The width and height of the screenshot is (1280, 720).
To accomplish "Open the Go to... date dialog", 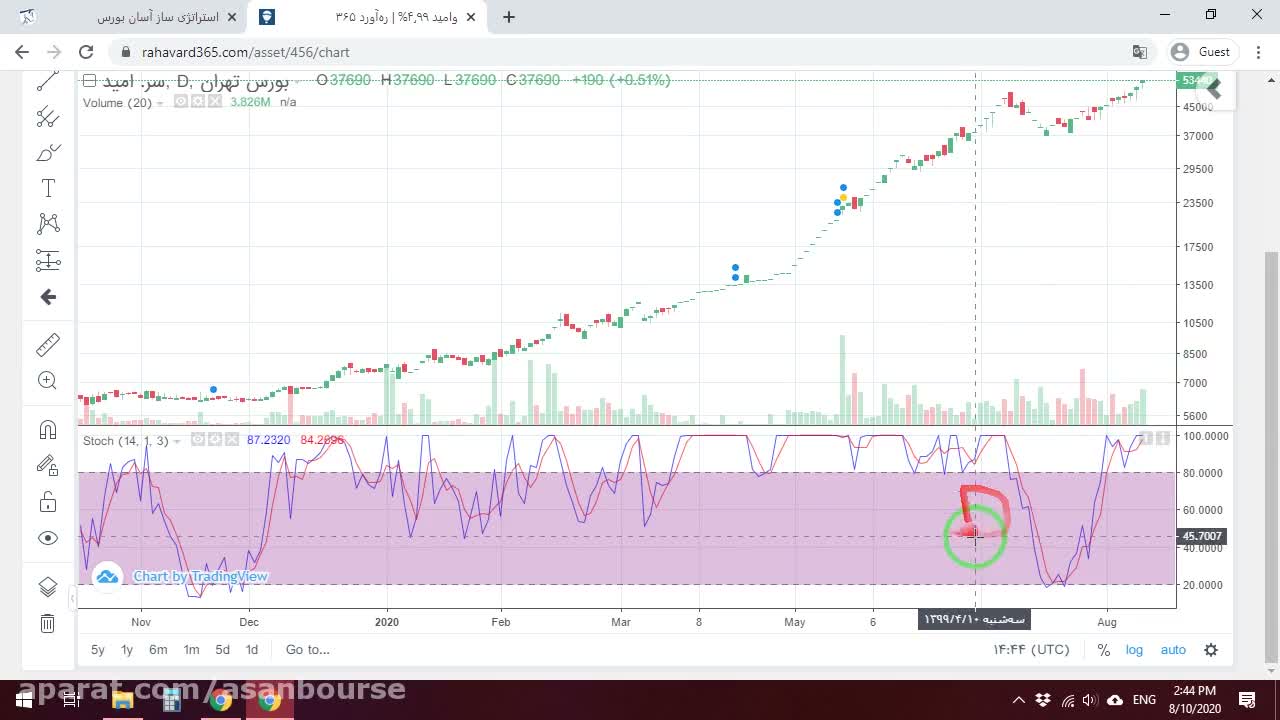I will click(x=307, y=650).
